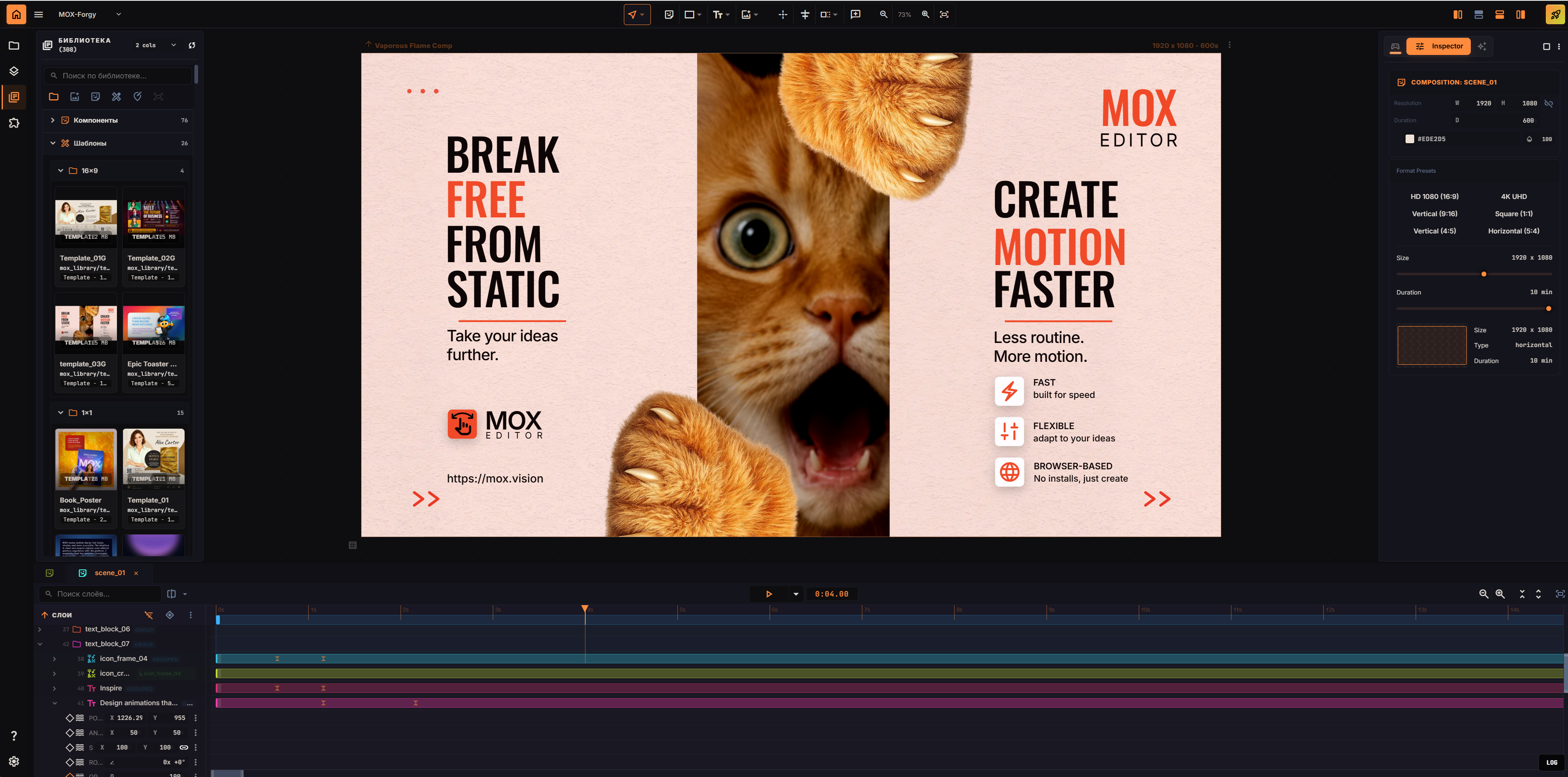
Task: Toggle rotation keyframe diamond
Action: click(x=69, y=762)
